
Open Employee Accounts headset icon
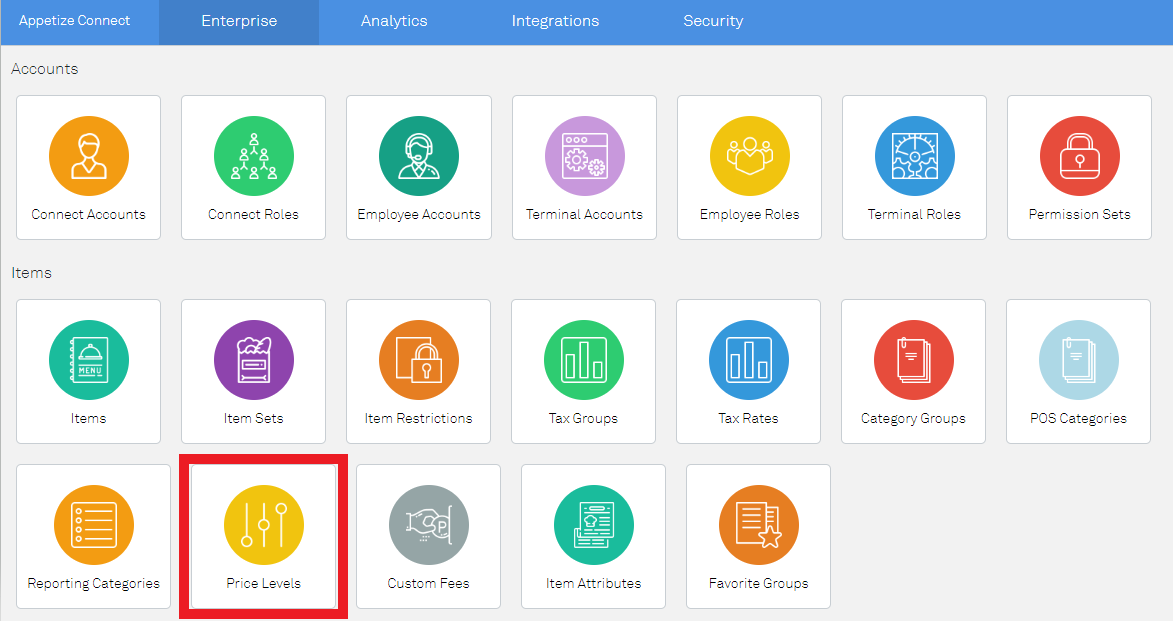tap(418, 156)
